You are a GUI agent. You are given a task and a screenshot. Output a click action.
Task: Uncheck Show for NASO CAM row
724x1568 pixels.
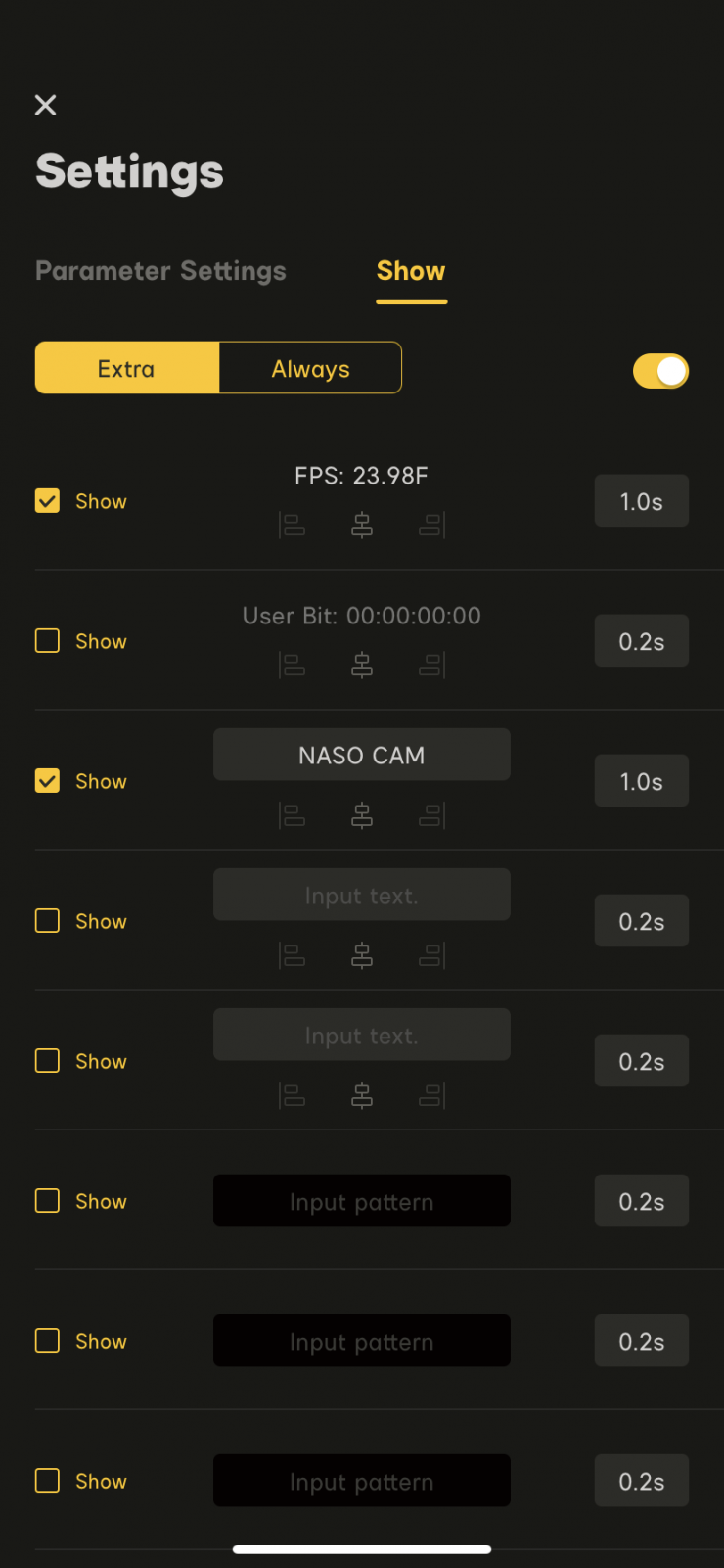(47, 781)
